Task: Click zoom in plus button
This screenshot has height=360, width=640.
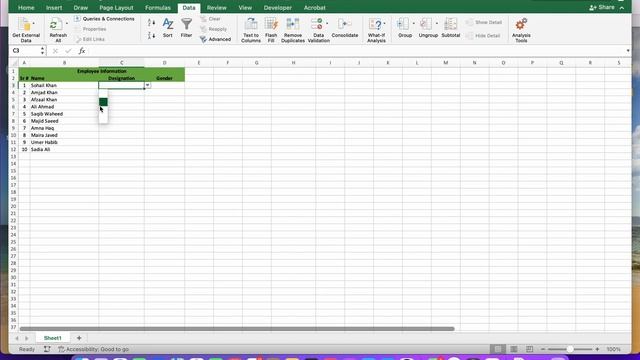Action: coord(597,349)
